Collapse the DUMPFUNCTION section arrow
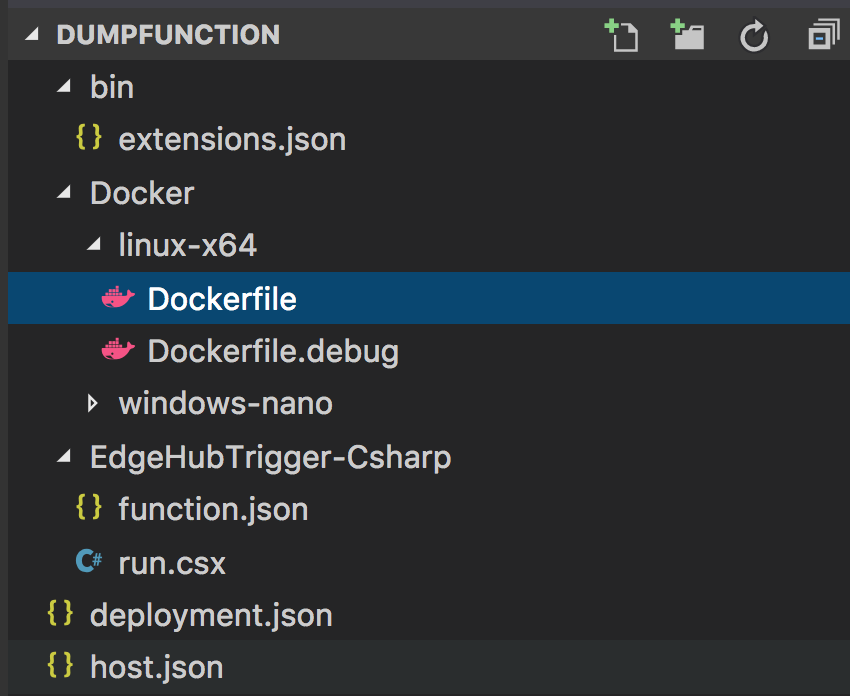This screenshot has height=696, width=850. (x=32, y=34)
